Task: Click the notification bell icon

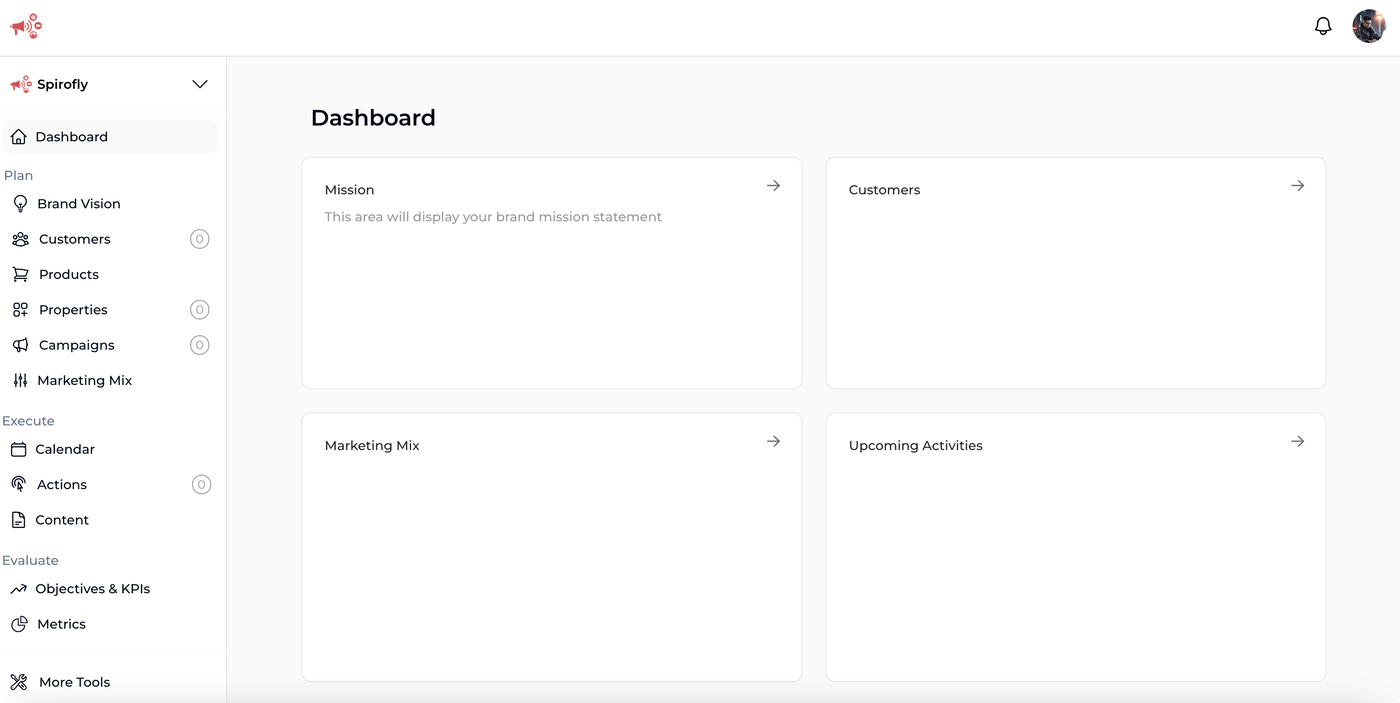Action: point(1323,27)
